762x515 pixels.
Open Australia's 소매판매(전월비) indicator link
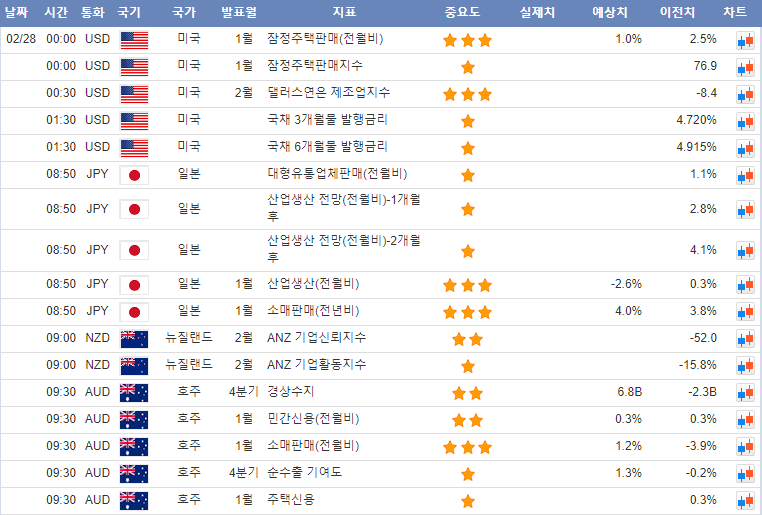pyautogui.click(x=313, y=446)
